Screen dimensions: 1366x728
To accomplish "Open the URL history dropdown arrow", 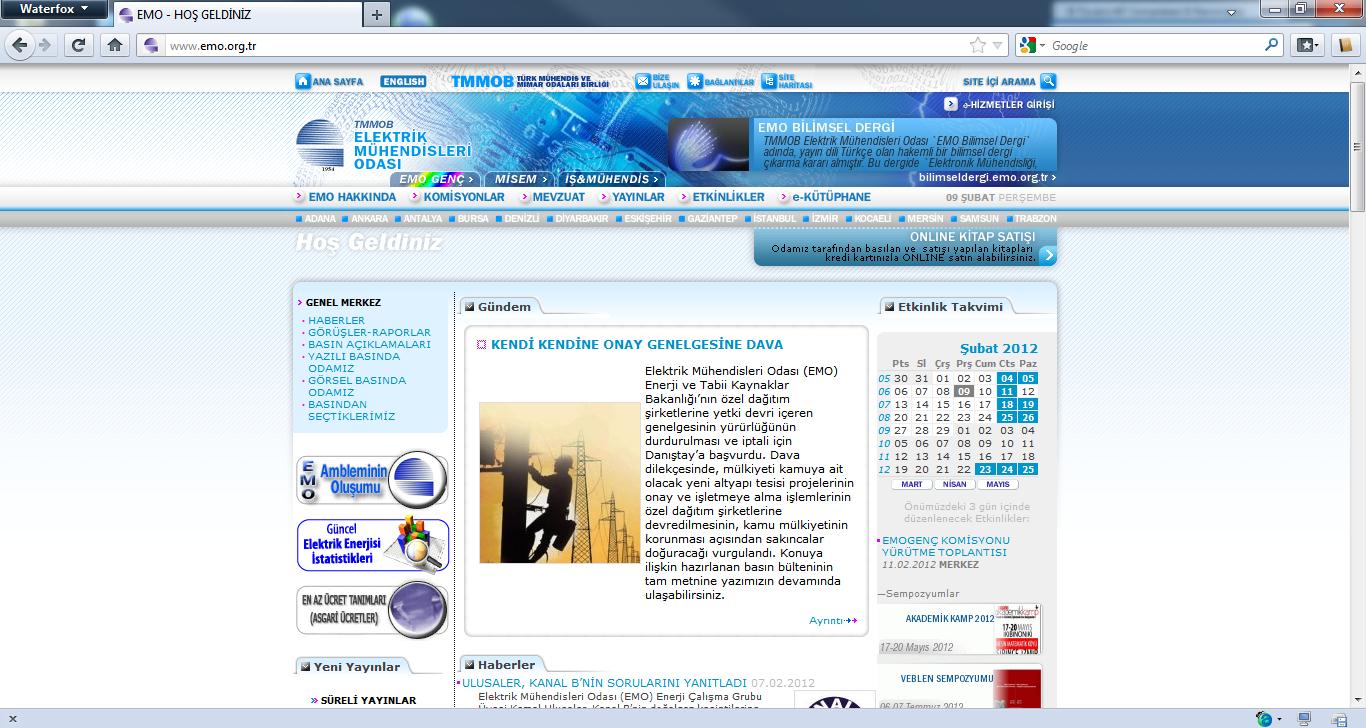I will [998, 45].
